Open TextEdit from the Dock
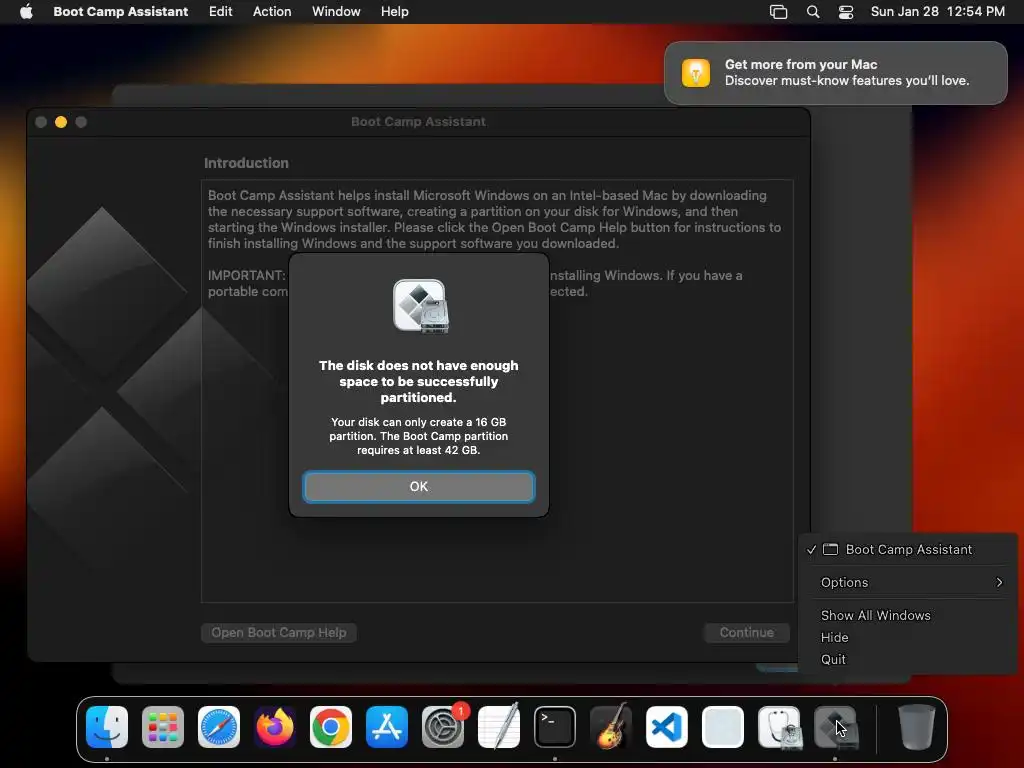This screenshot has height=768, width=1024. 500,727
